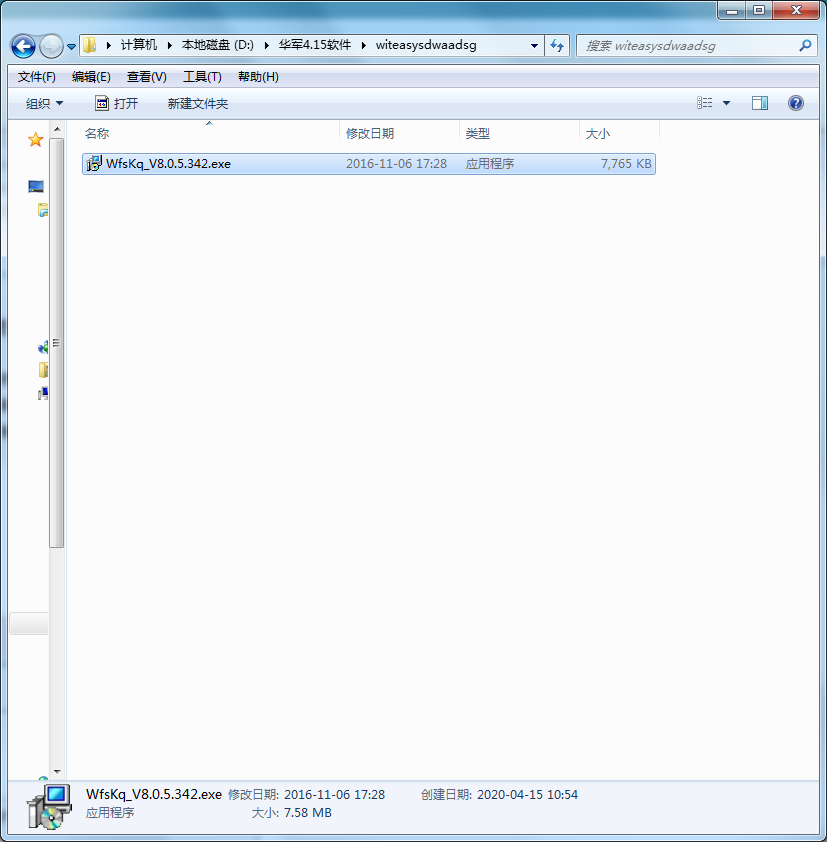This screenshot has height=842, width=827.
Task: Open the 工具(T) menu
Action: coord(202,77)
